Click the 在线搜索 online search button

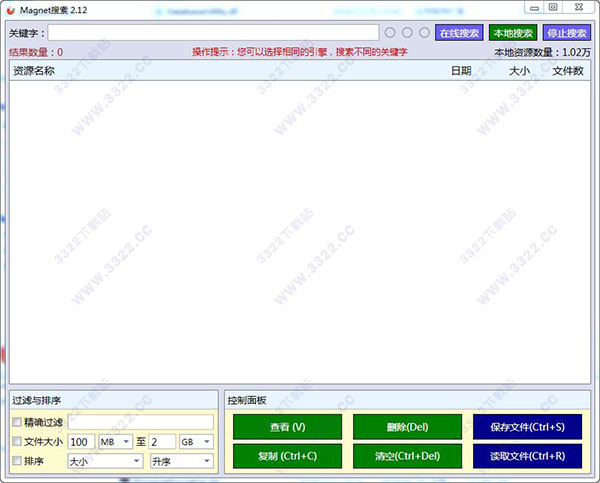459,33
